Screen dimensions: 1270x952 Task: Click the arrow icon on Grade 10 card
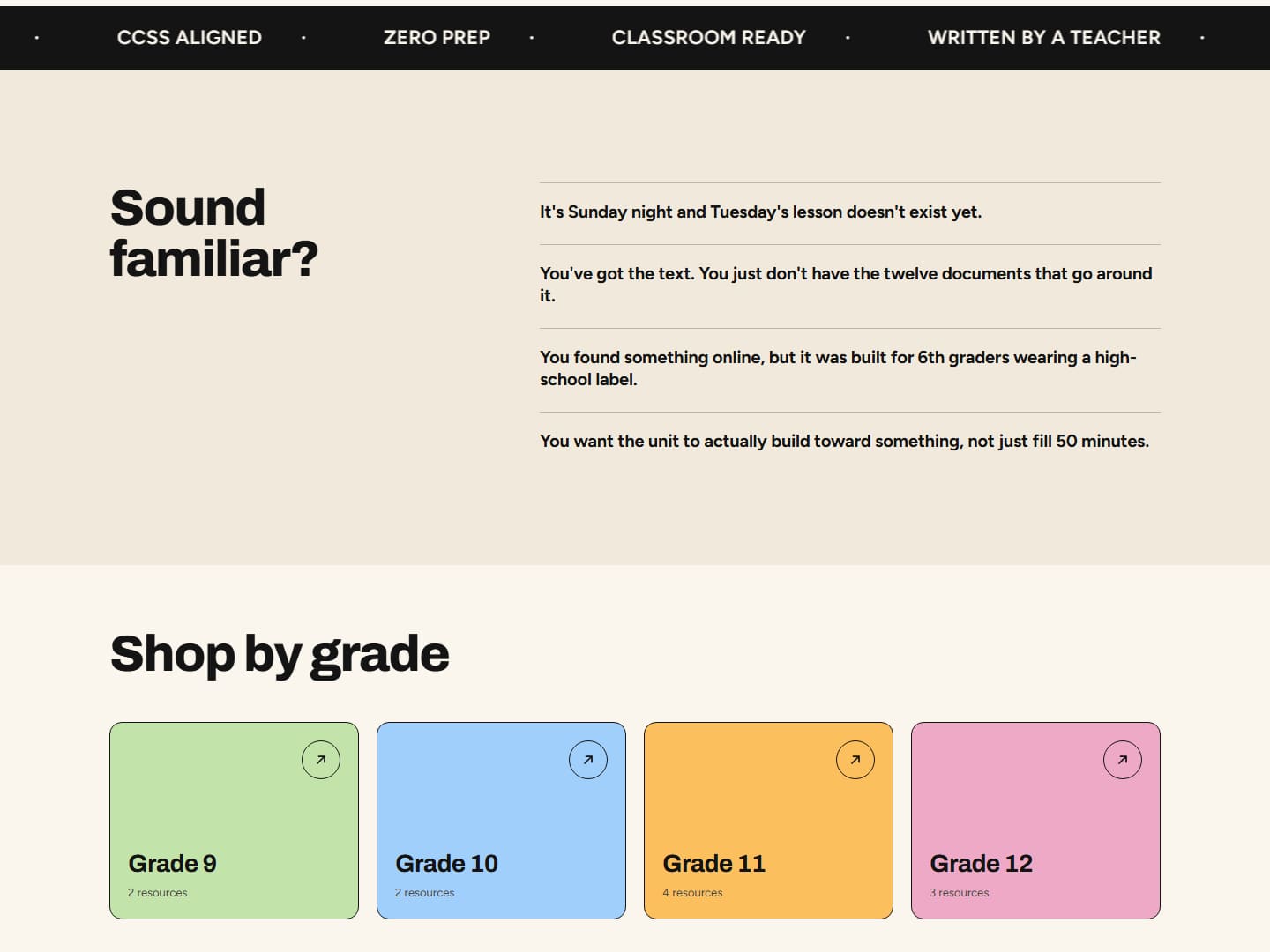click(x=588, y=760)
